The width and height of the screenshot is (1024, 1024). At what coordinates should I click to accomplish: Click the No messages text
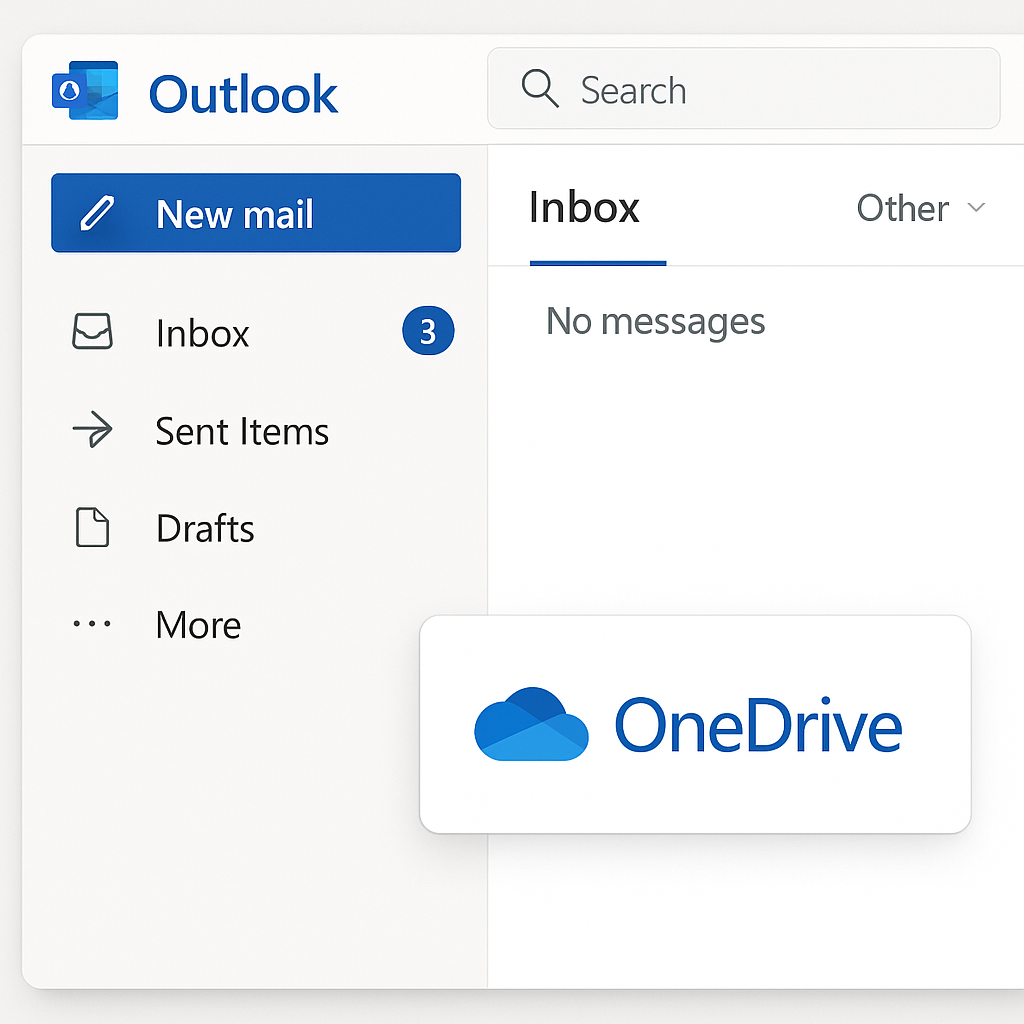(656, 322)
